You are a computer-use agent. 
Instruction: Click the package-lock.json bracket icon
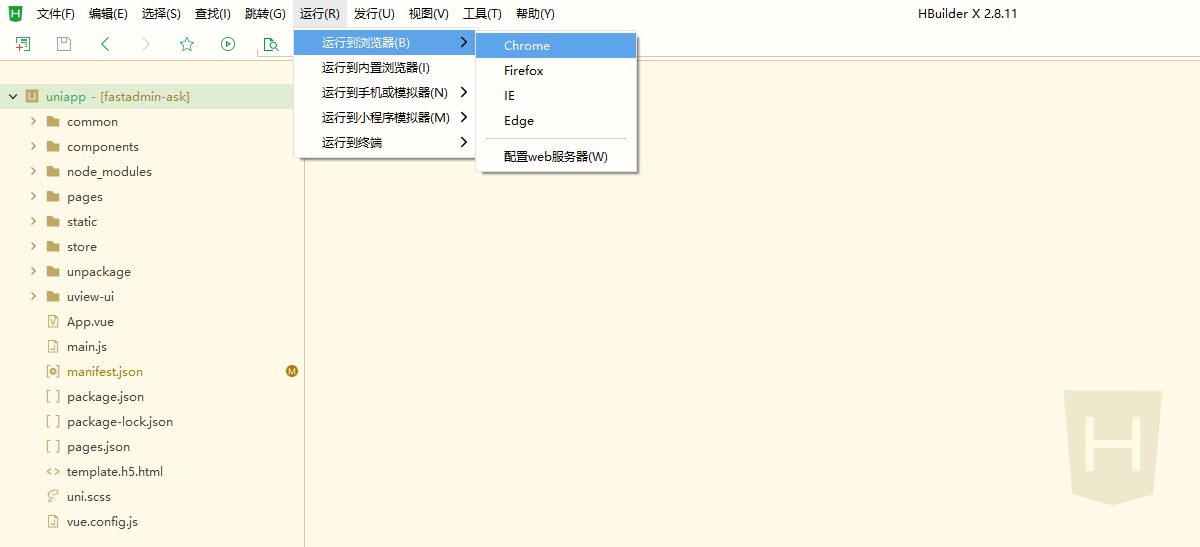click(x=53, y=422)
